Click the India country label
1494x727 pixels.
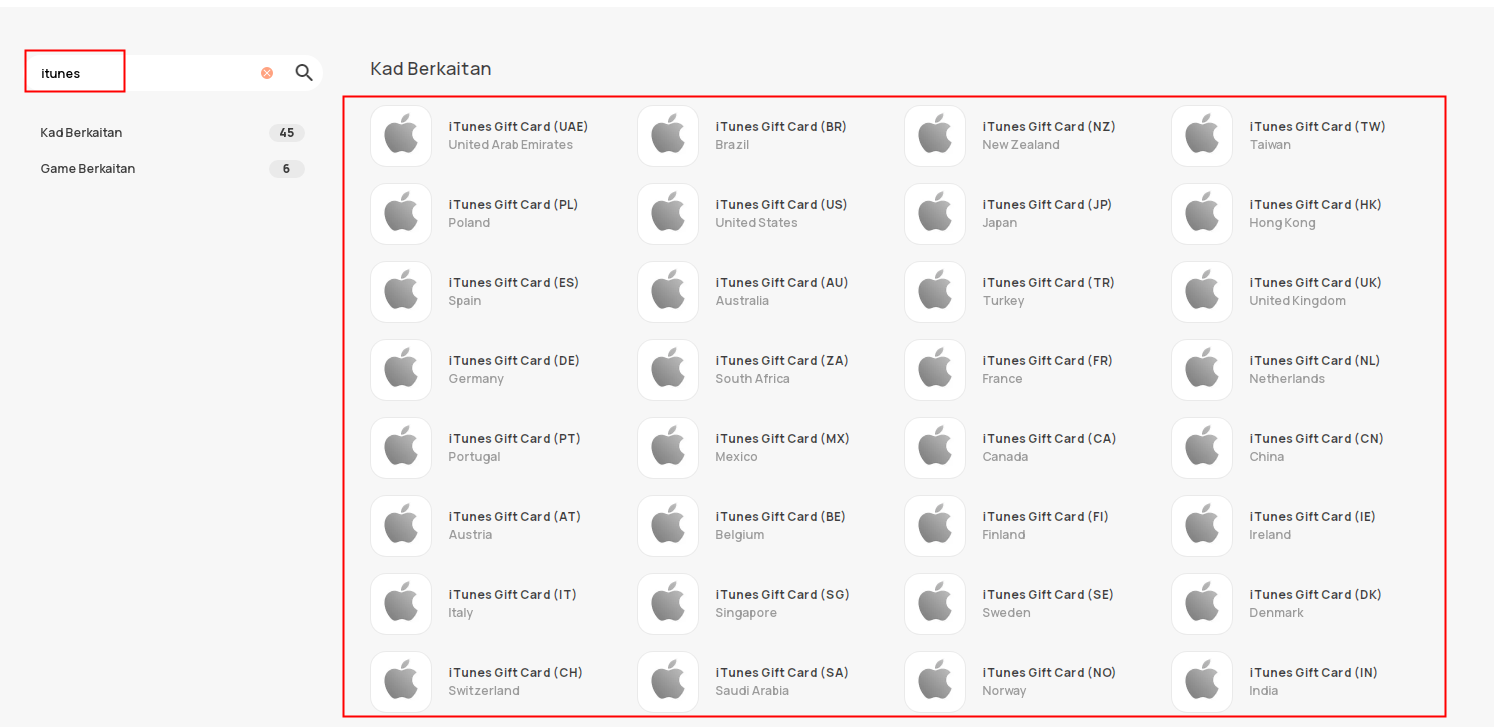1264,691
